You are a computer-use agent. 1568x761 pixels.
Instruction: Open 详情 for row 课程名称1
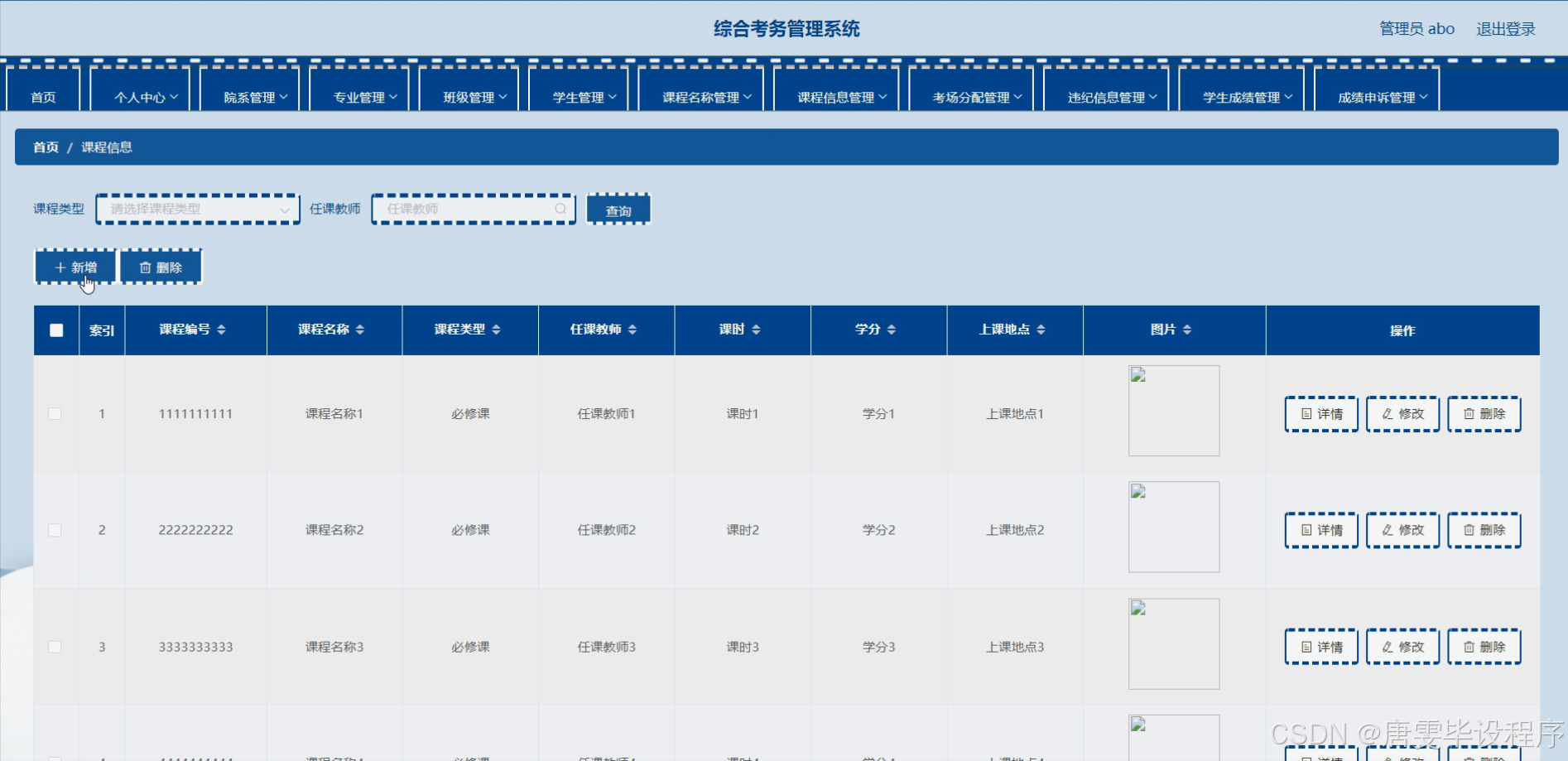point(1321,413)
